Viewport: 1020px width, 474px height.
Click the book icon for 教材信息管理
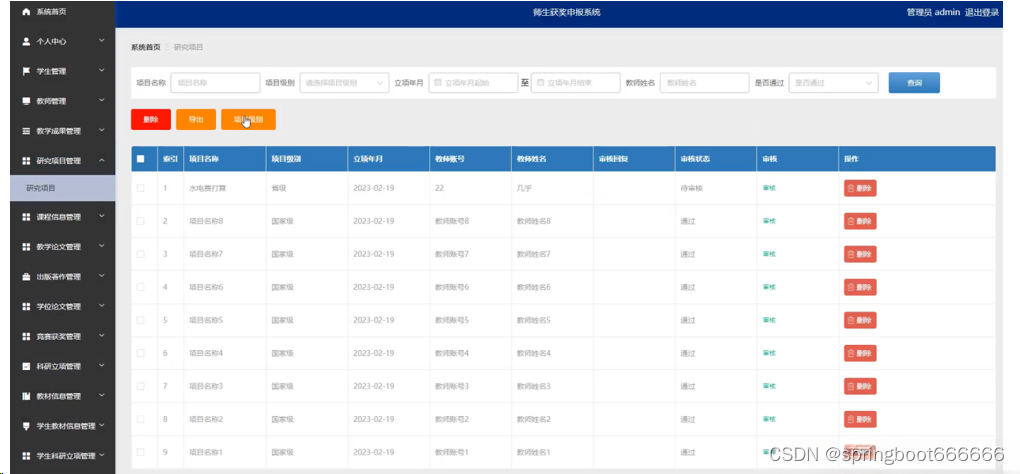pos(26,396)
